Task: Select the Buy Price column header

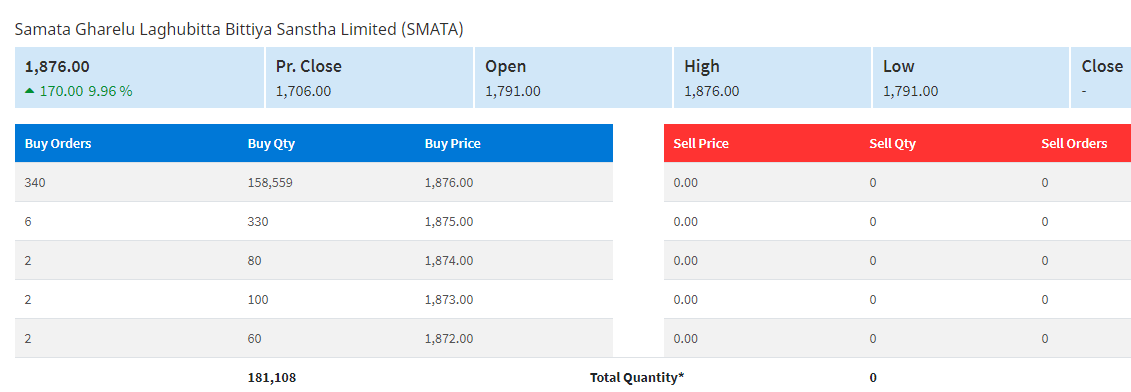Action: point(452,143)
